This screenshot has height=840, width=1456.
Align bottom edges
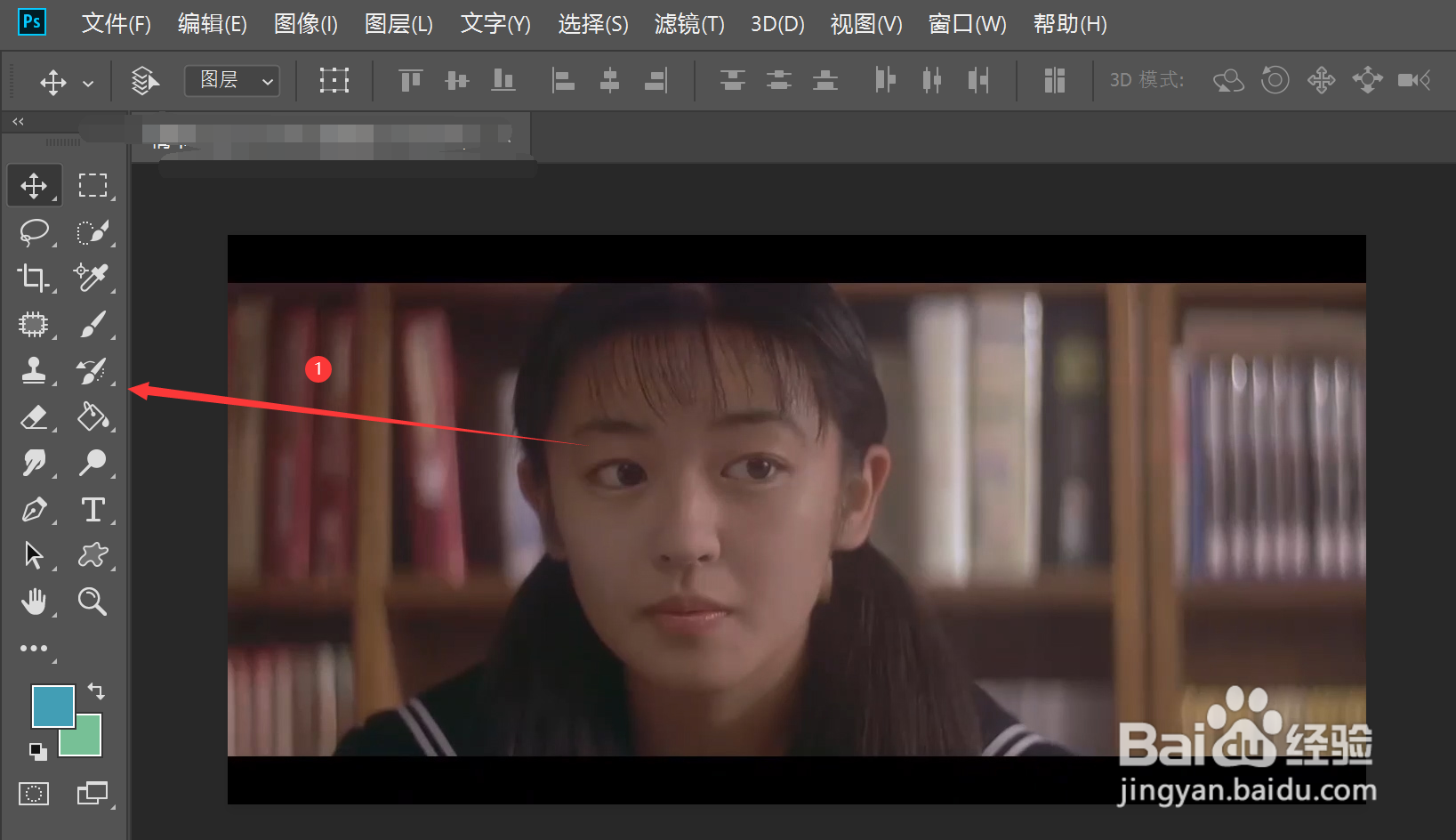click(x=503, y=81)
